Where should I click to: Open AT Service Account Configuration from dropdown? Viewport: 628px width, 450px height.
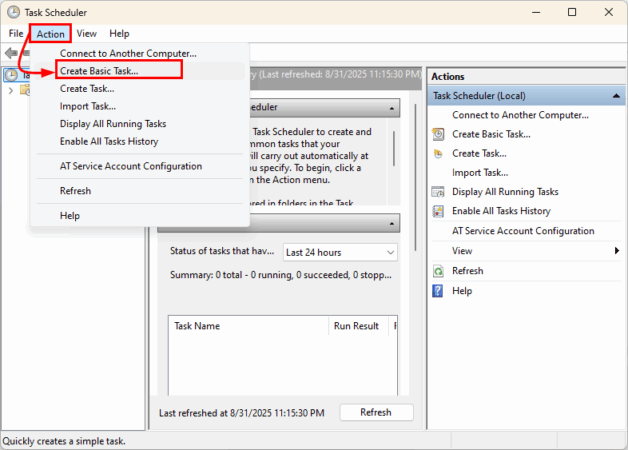[139, 166]
